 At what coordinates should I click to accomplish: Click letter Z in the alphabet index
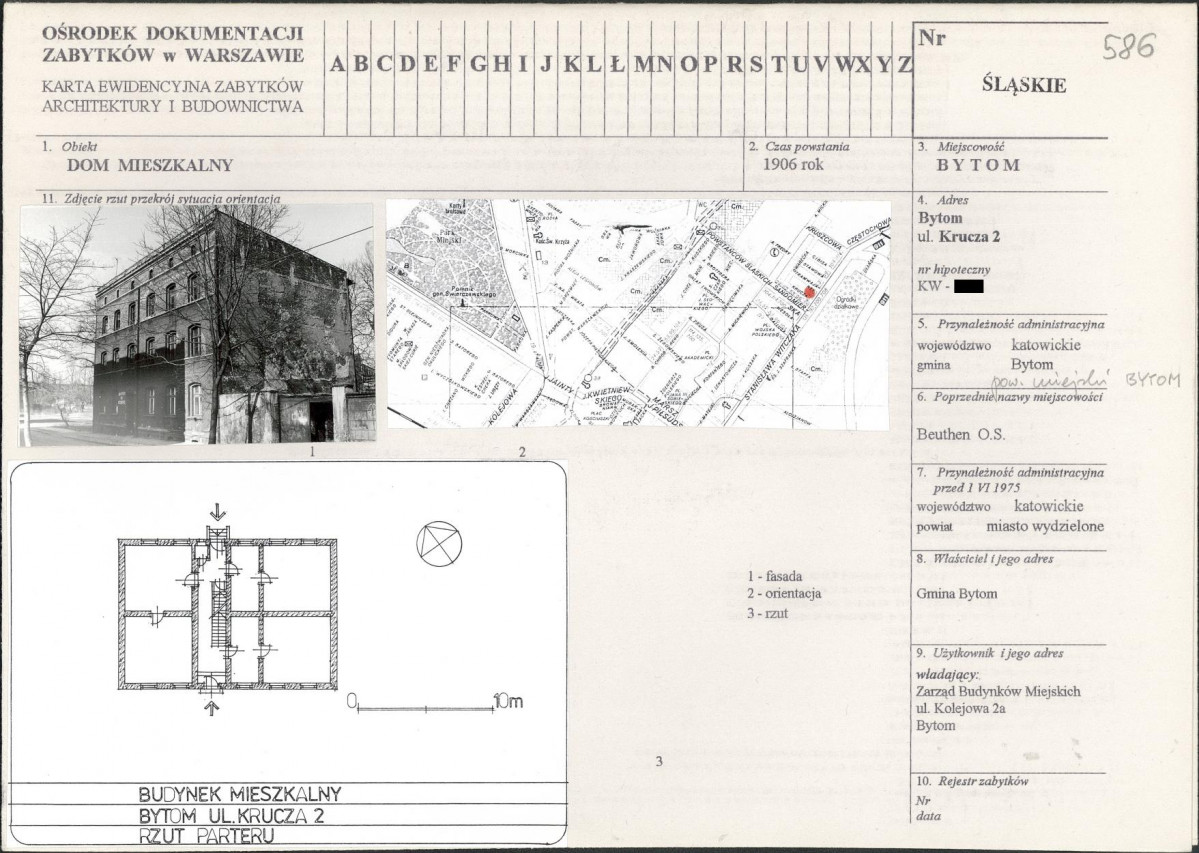(904, 65)
